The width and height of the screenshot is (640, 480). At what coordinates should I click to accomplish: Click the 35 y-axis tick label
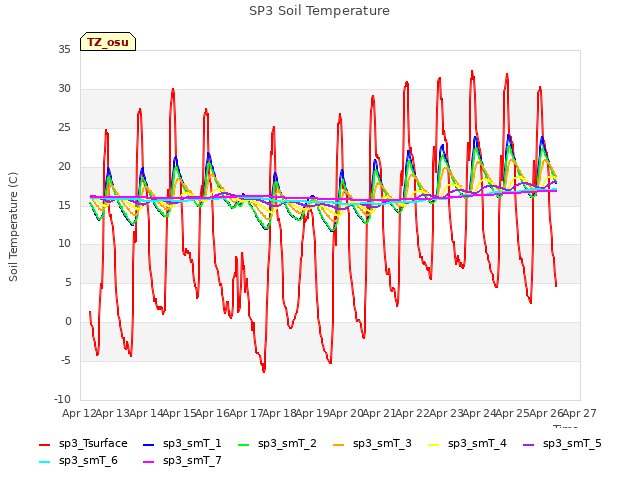64,49
